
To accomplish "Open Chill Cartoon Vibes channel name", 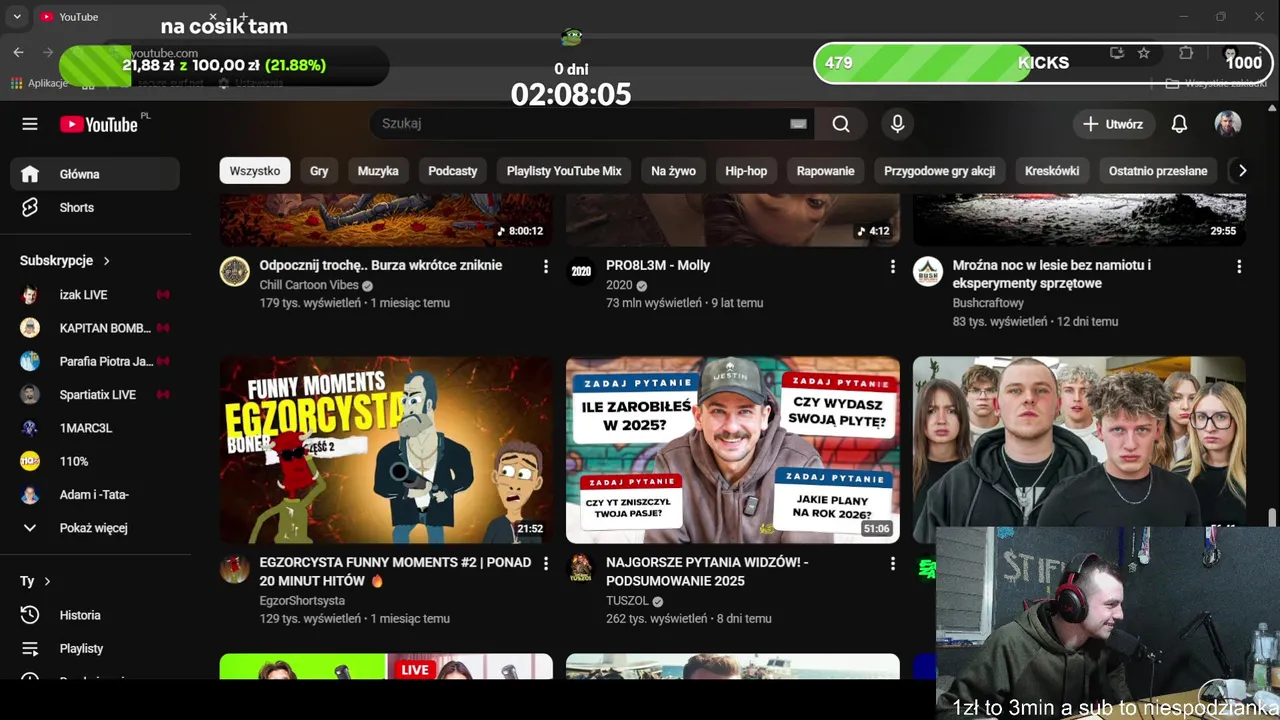I will tap(309, 285).
